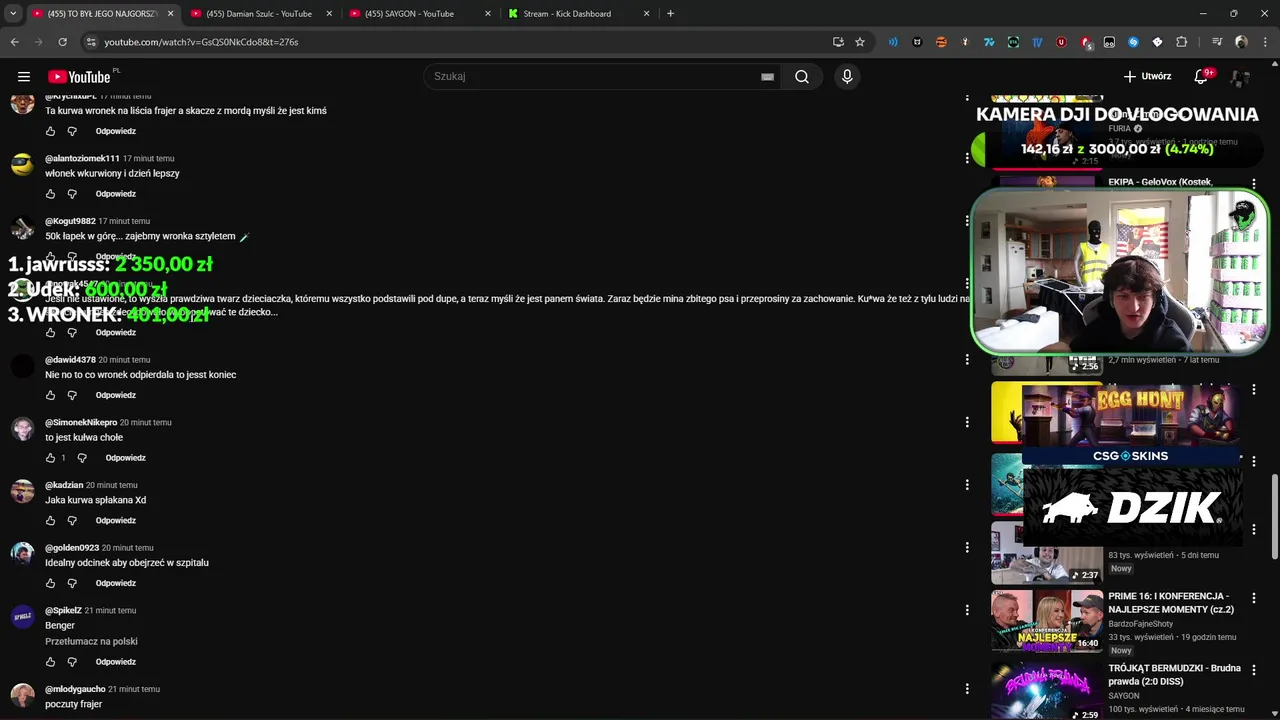Go back to the previous page

pos(14,42)
